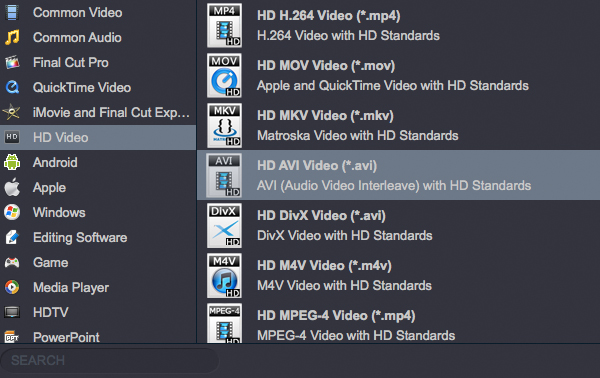The width and height of the screenshot is (600, 378).
Task: Click the M4V iTunes HD format icon
Action: [x=224, y=275]
